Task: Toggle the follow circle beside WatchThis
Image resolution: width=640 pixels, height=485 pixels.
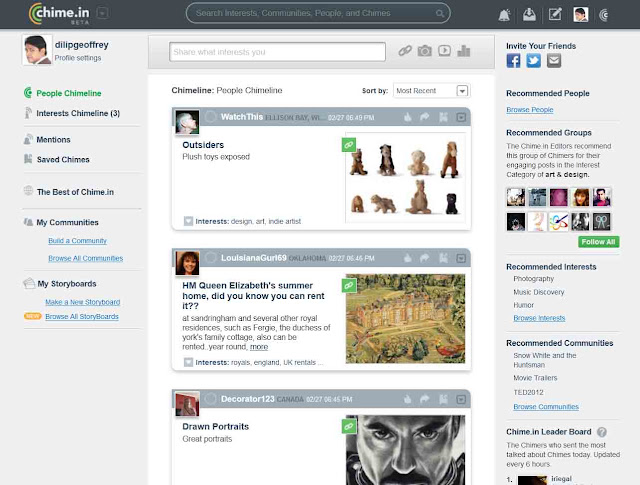Action: (210, 117)
